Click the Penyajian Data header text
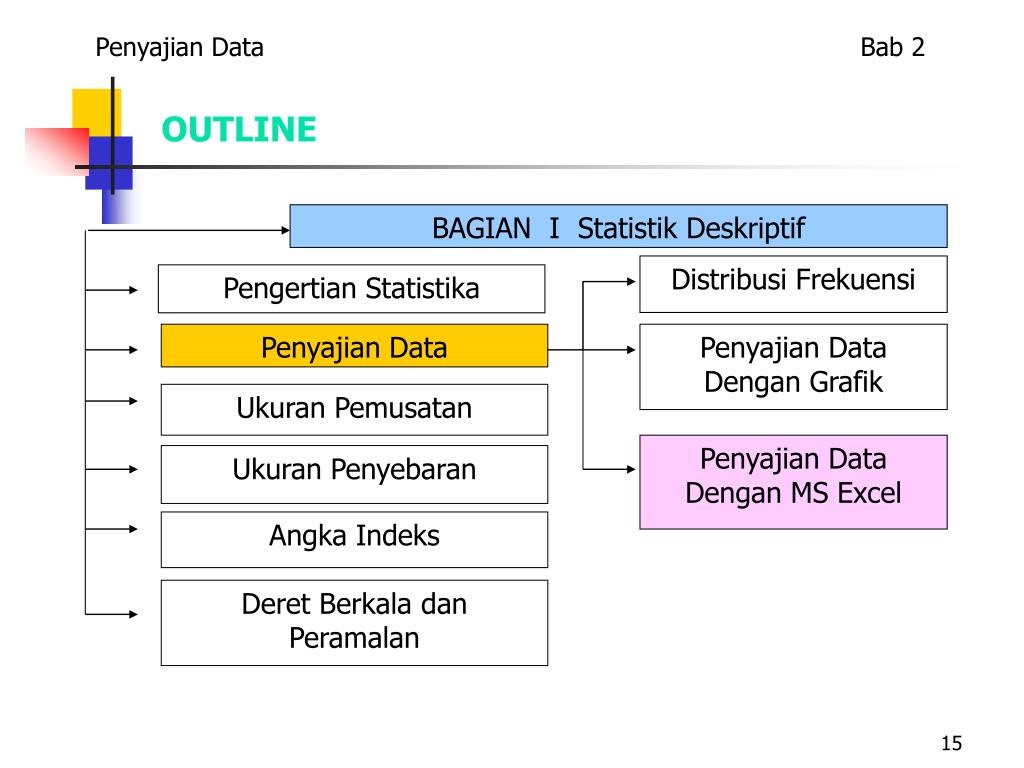Screen dimensions: 1024x768 180,48
